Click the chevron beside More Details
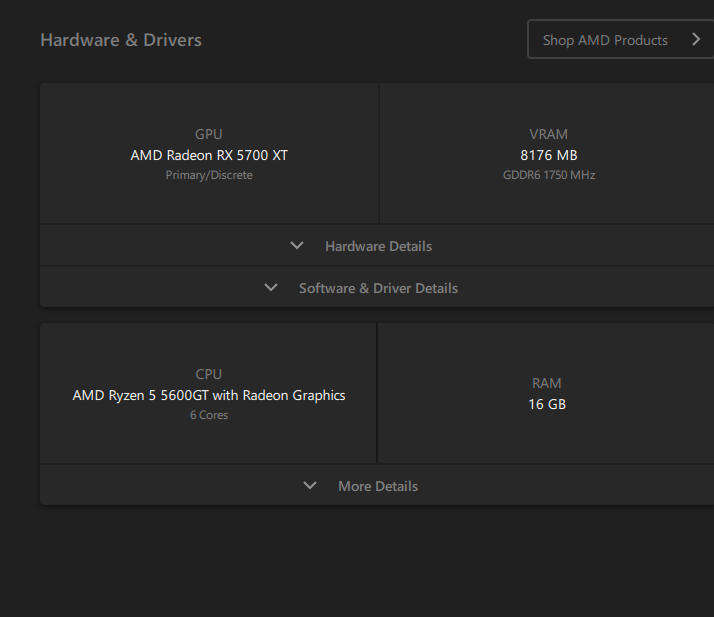This screenshot has height=617, width=714. pos(310,485)
